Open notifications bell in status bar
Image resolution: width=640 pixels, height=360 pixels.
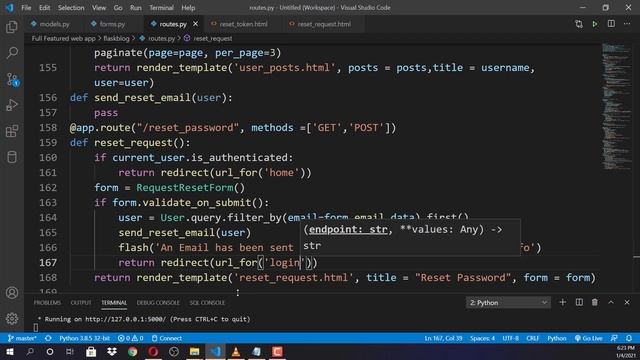coord(629,338)
